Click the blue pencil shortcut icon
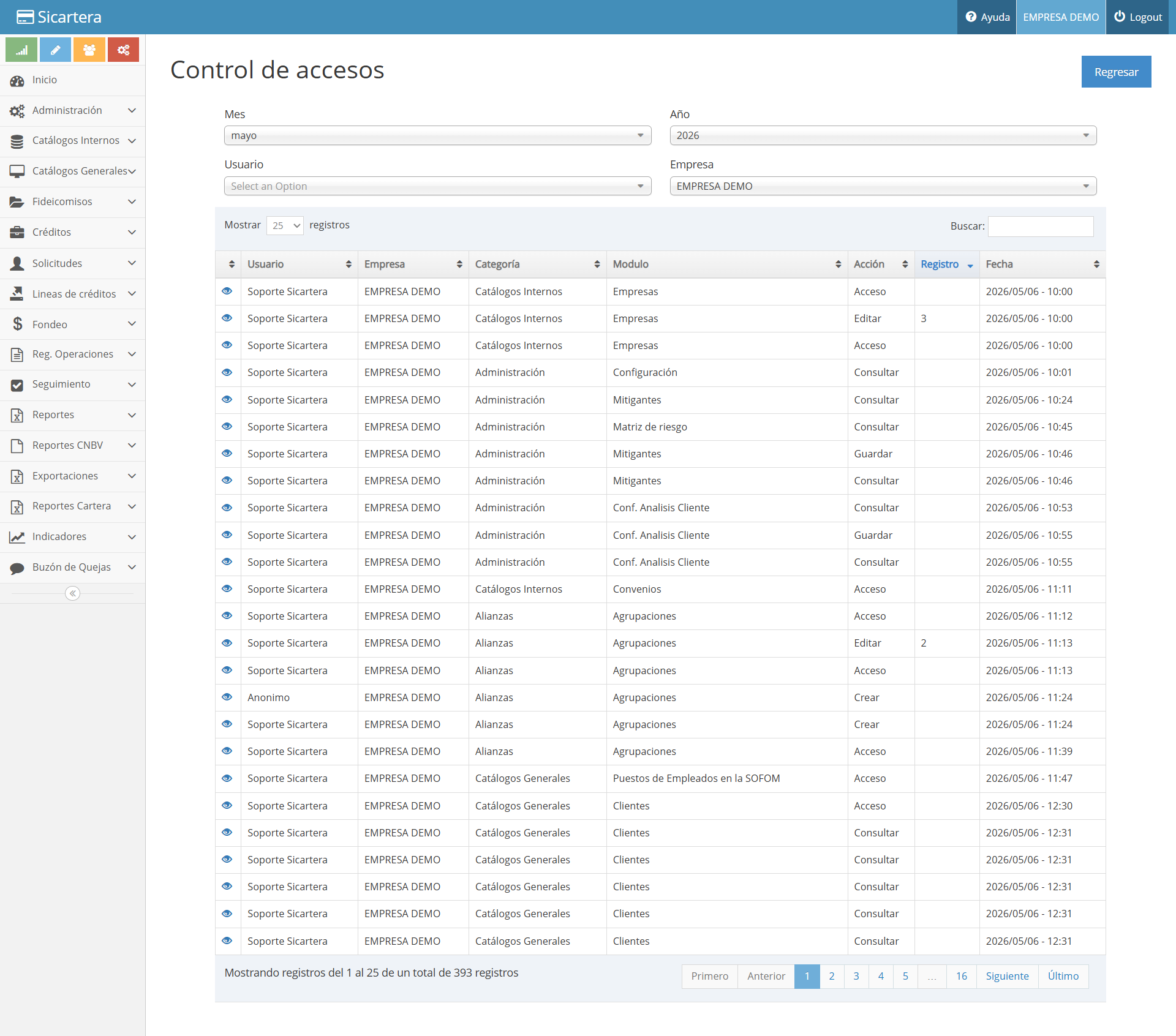This screenshot has width=1176, height=1036. tap(55, 50)
